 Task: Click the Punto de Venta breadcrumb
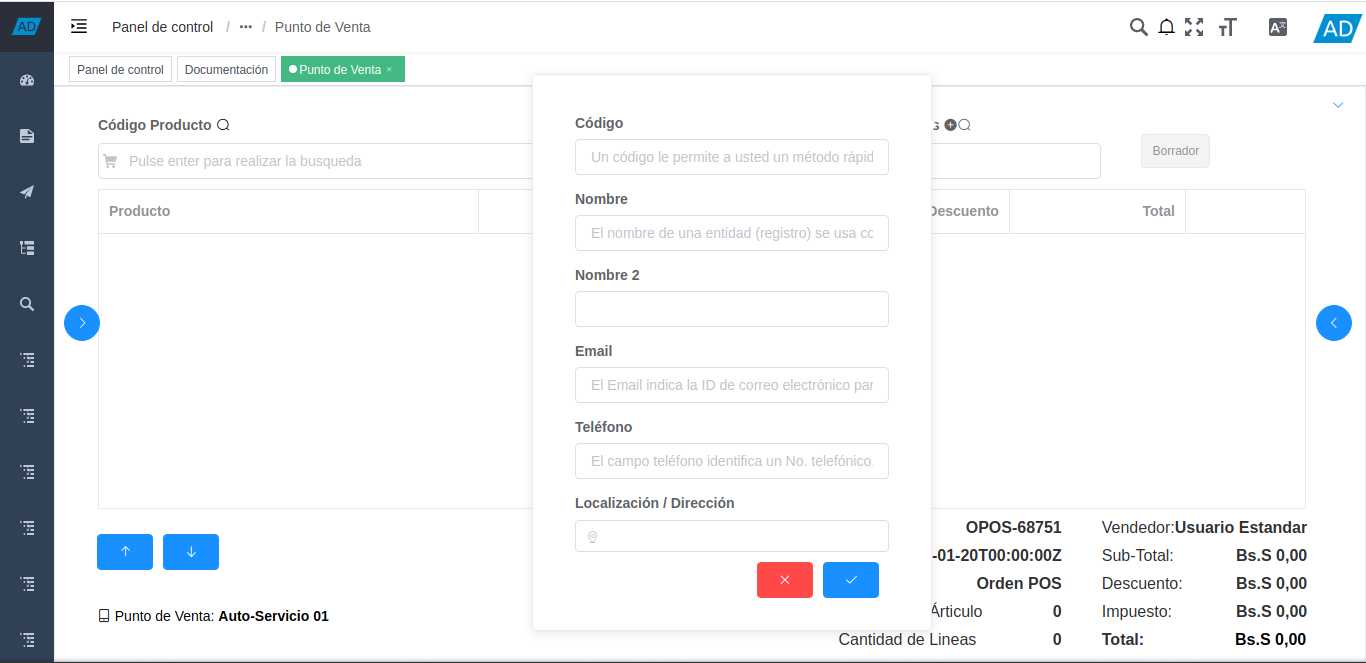click(x=323, y=27)
